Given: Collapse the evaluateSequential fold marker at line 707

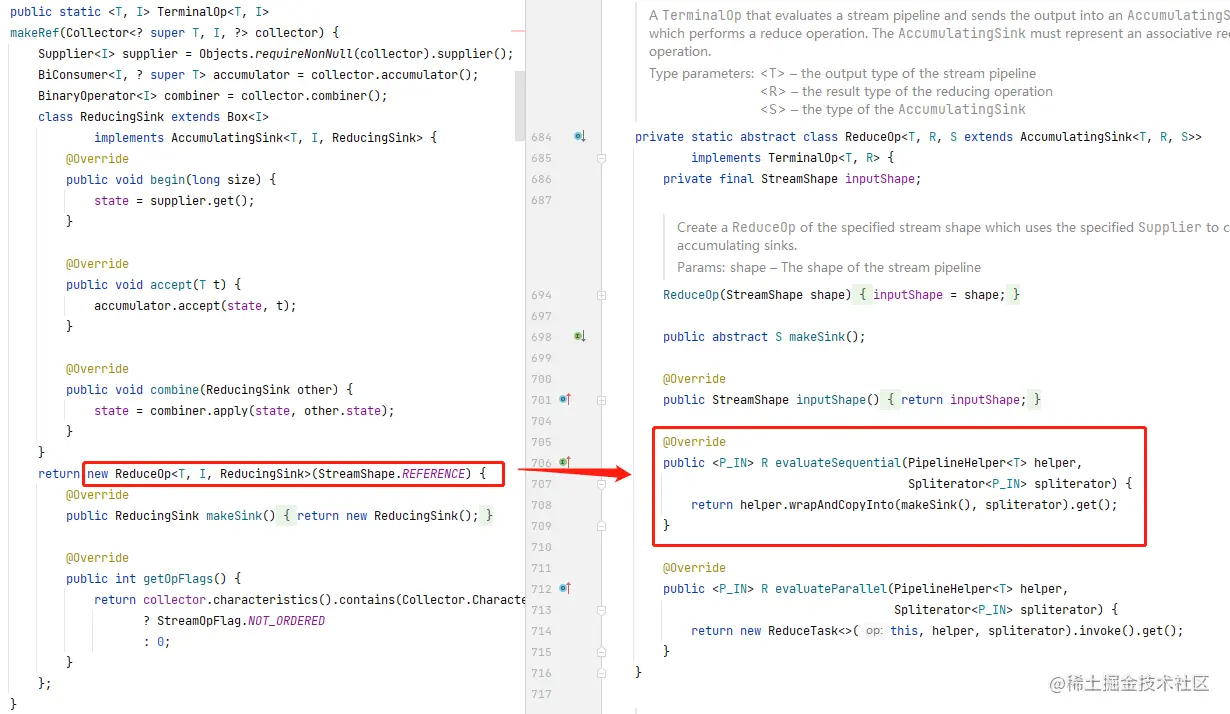Looking at the screenshot, I should click(601, 484).
